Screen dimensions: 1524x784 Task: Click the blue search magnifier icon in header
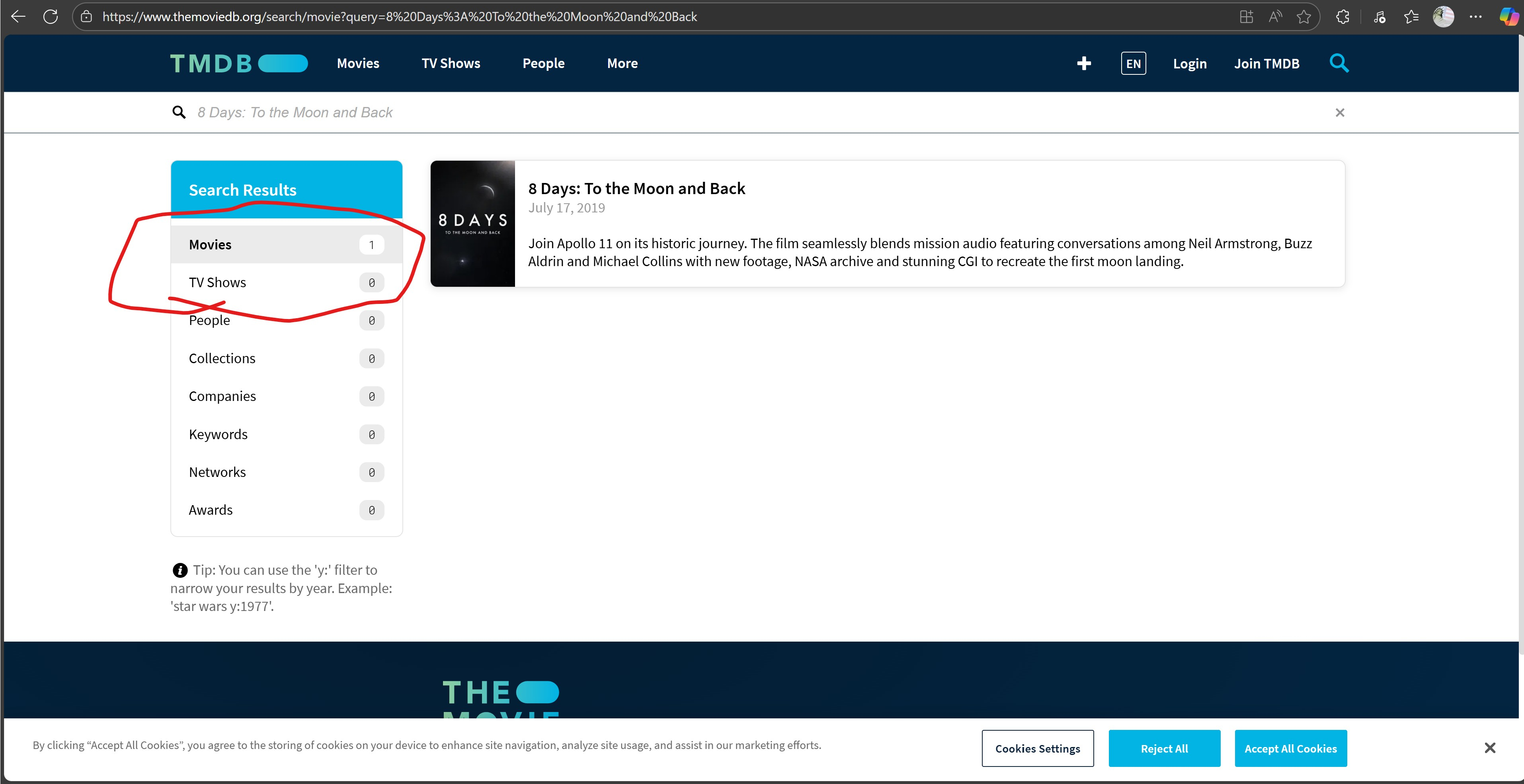click(1339, 63)
